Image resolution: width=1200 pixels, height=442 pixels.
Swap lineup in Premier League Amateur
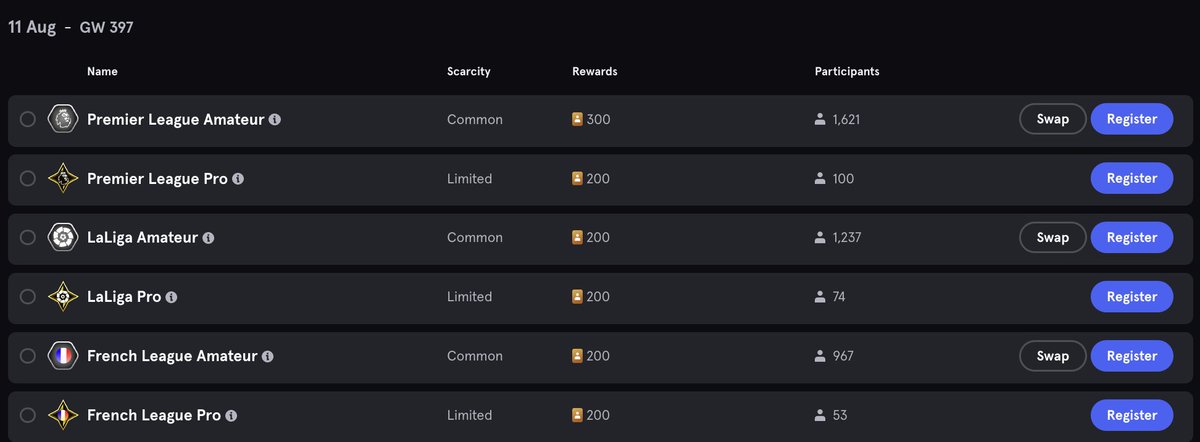(x=1053, y=119)
